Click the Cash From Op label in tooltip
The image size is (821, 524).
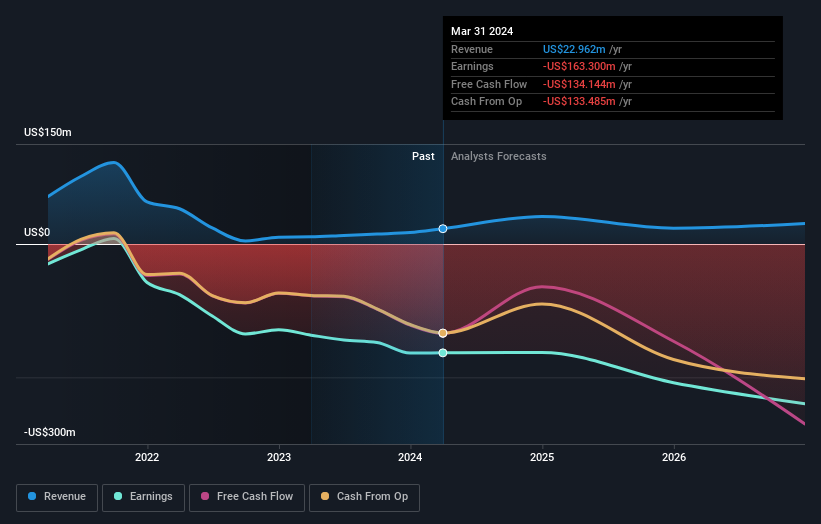click(x=486, y=102)
